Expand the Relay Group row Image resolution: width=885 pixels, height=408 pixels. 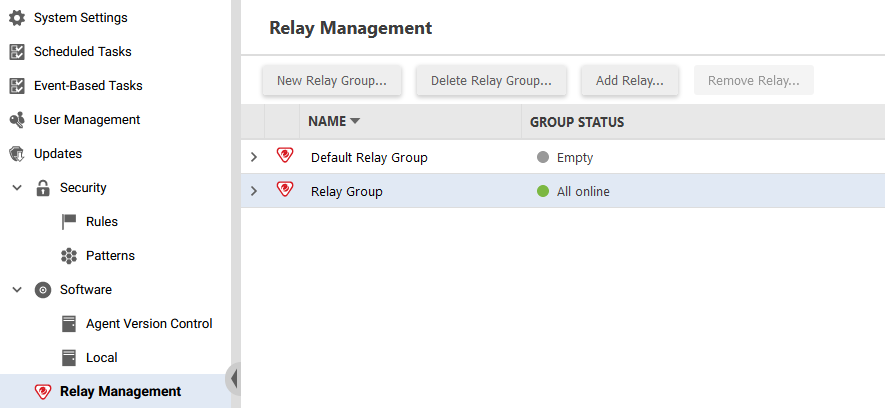(x=254, y=191)
